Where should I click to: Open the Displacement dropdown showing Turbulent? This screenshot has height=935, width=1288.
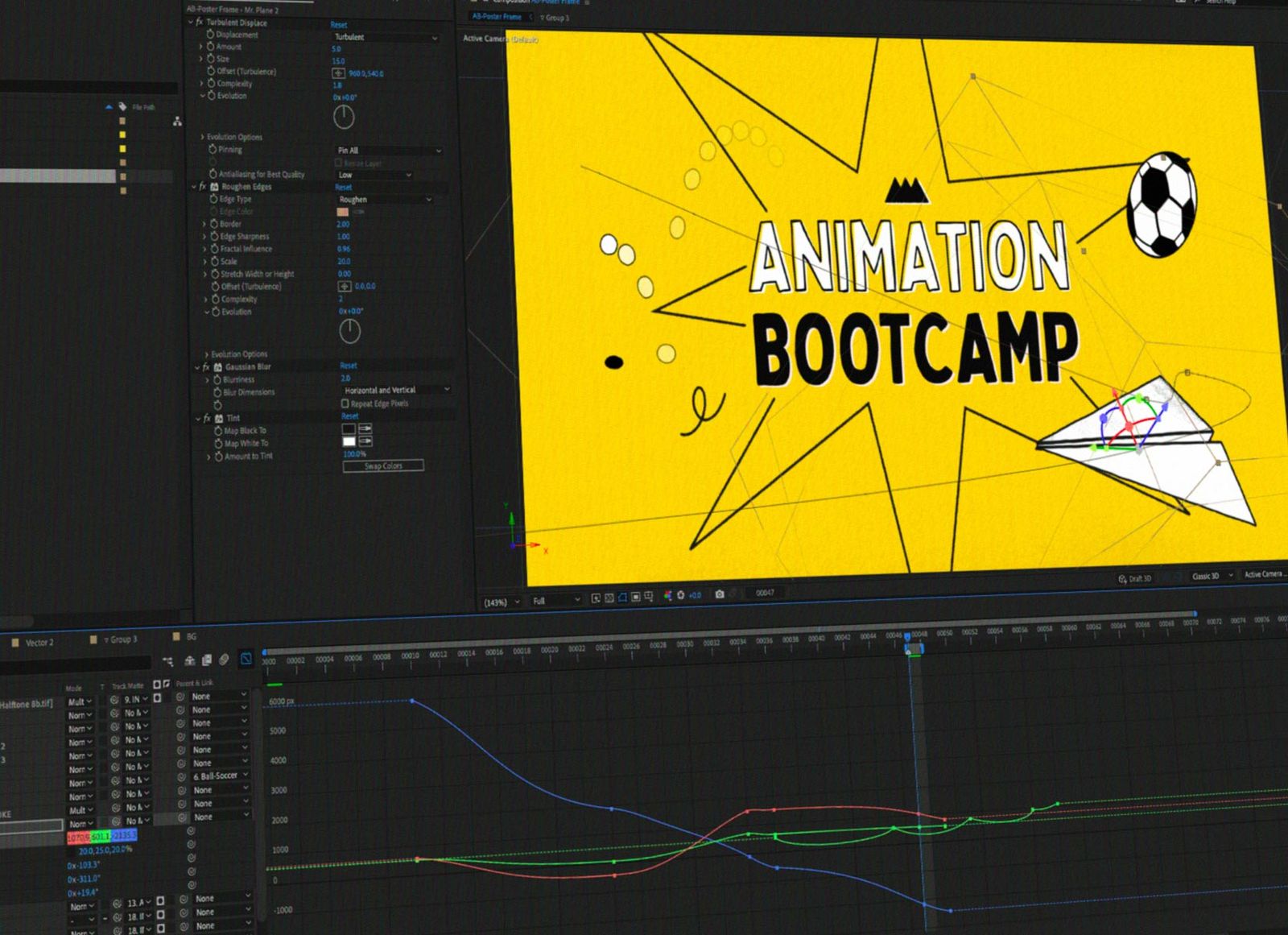point(386,36)
